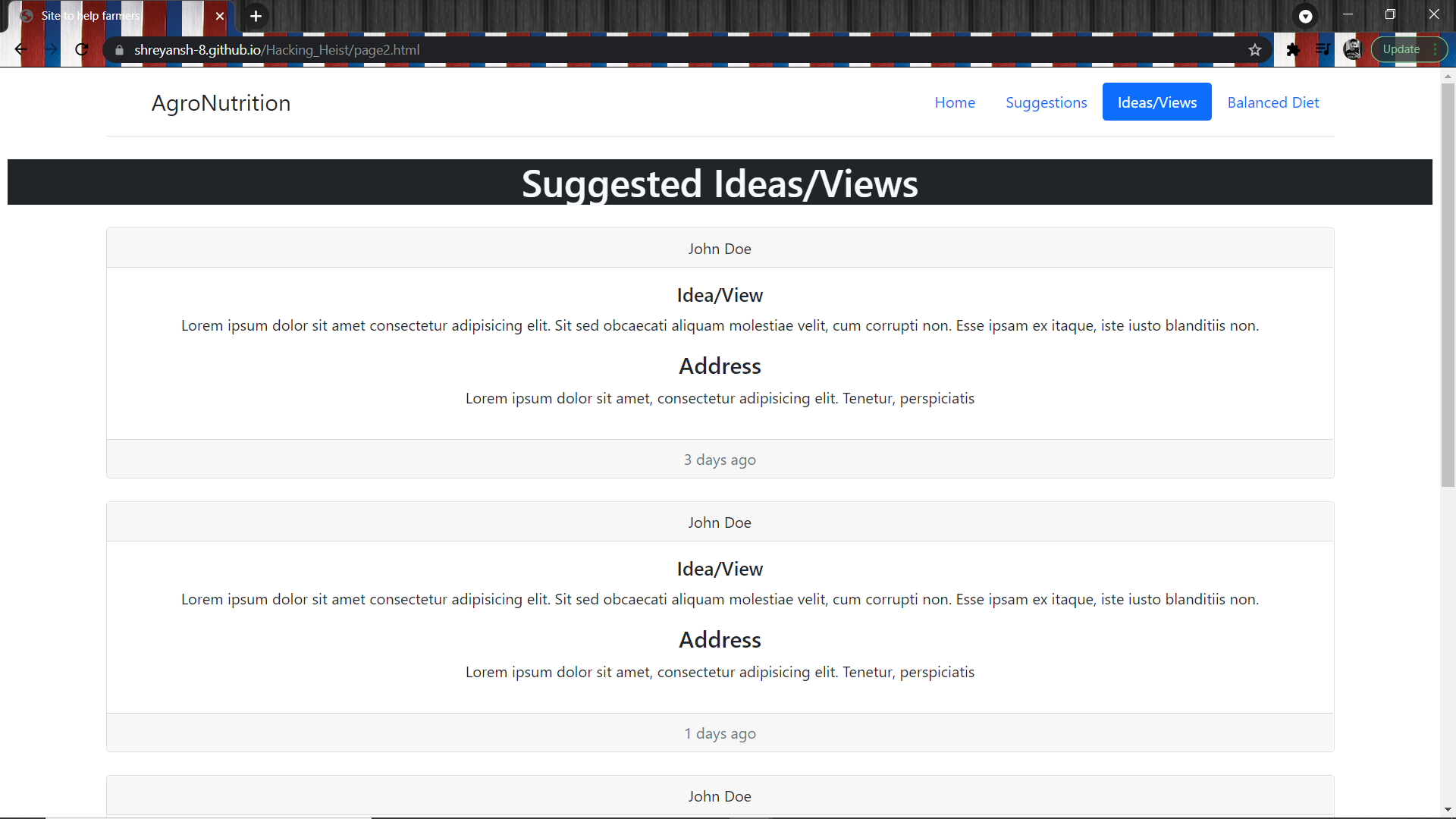Bookmark this page with star icon
Viewport: 1456px width, 819px height.
tap(1255, 50)
